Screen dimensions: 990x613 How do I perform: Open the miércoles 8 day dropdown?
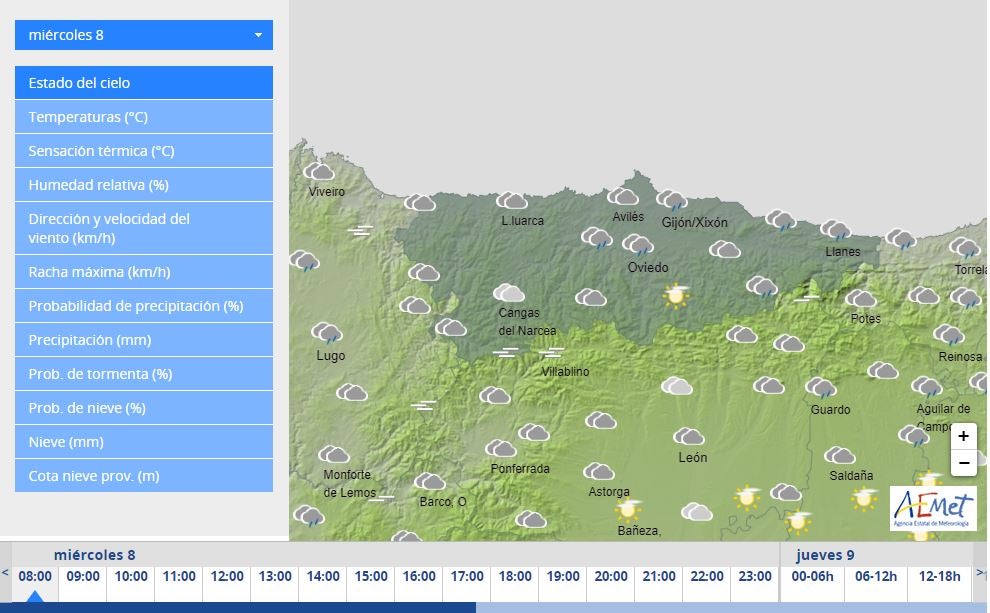[144, 35]
